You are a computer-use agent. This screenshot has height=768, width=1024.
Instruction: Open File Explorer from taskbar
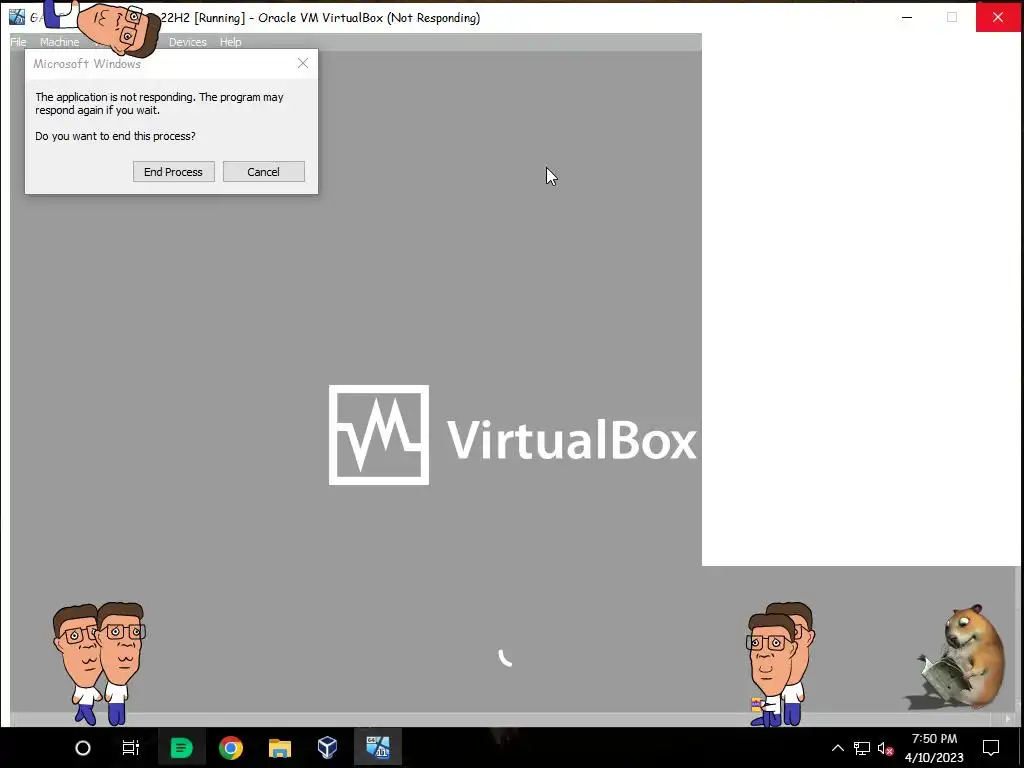point(280,748)
